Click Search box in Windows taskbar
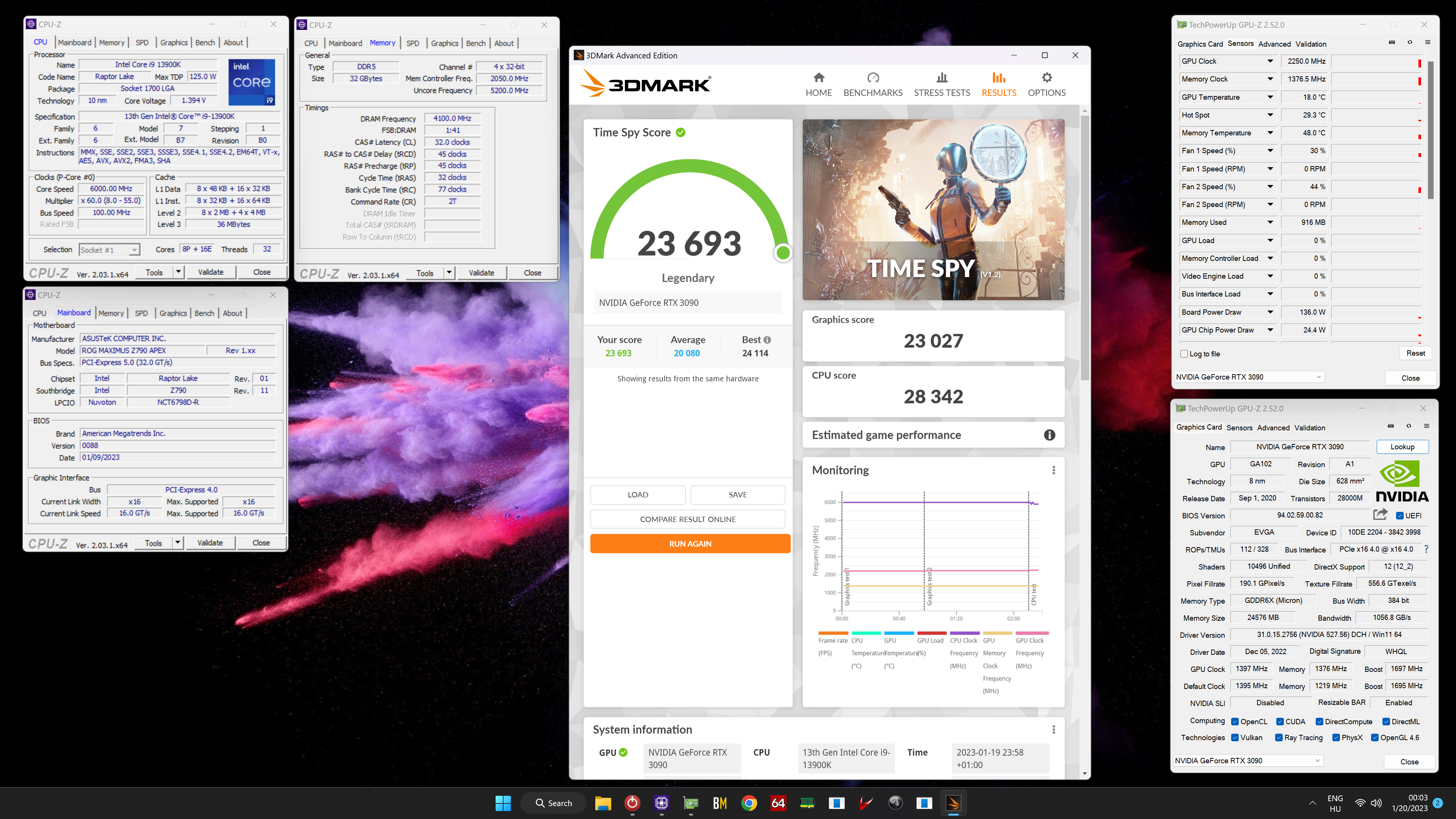 tap(553, 803)
